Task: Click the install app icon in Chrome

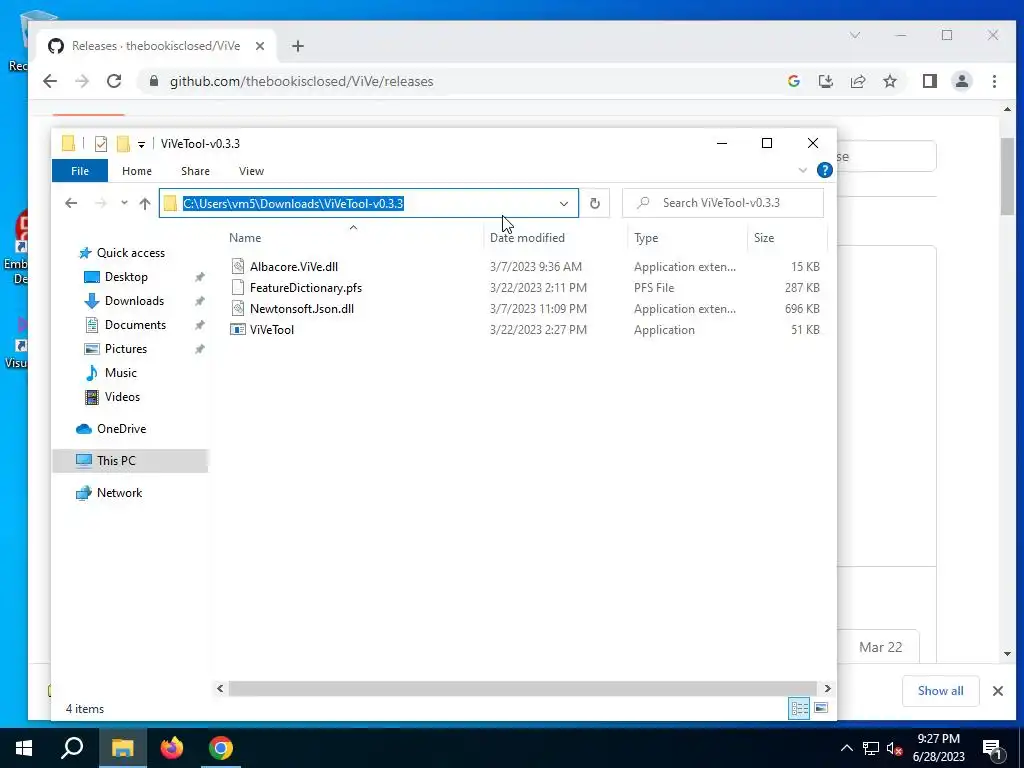Action: click(825, 81)
